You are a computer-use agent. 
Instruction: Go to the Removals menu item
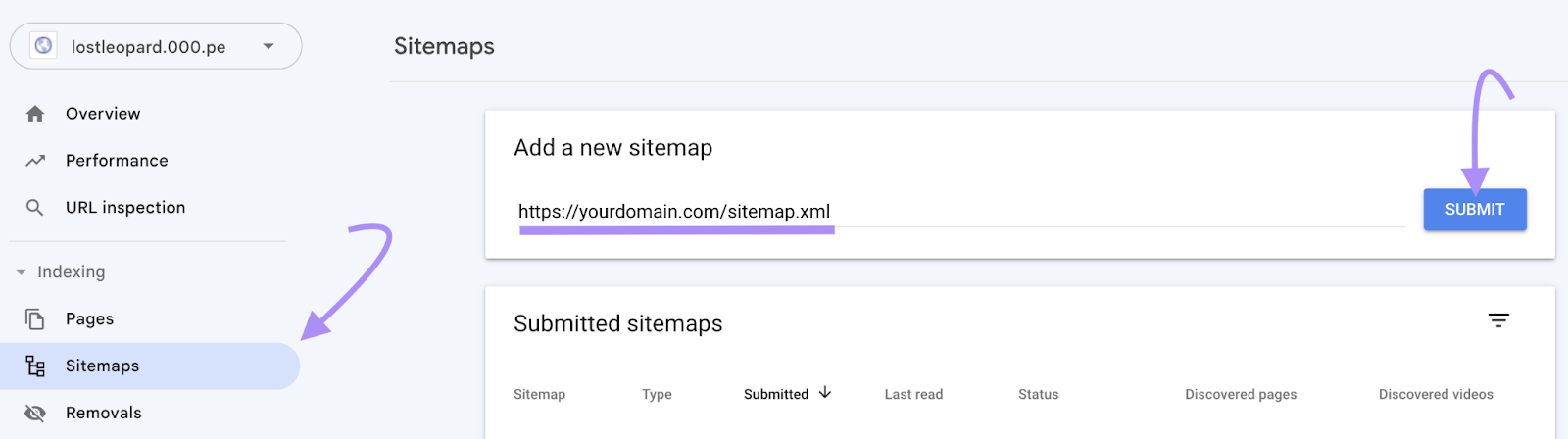pos(103,414)
